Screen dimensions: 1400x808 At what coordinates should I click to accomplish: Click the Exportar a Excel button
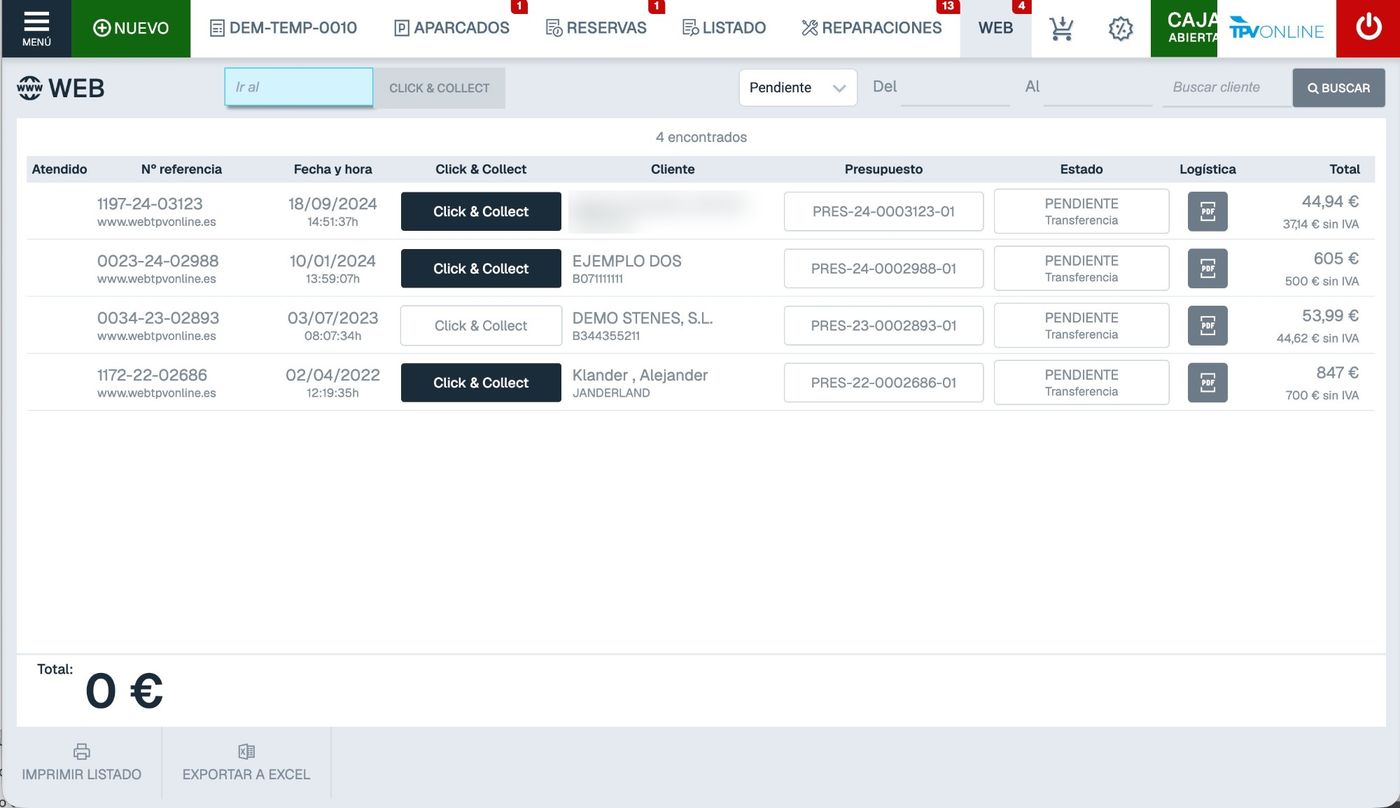246,762
